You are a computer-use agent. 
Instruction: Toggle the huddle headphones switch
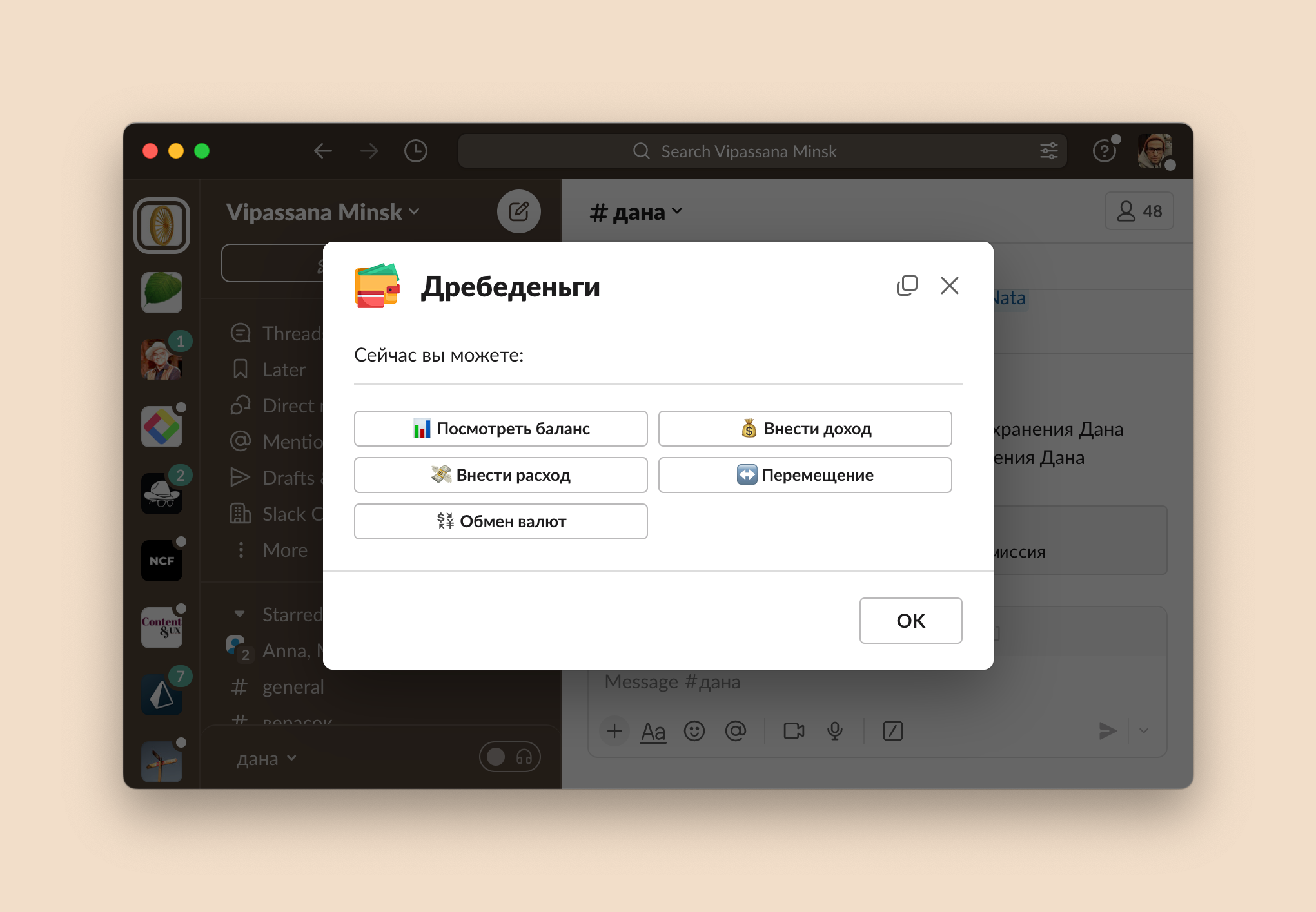click(x=509, y=757)
